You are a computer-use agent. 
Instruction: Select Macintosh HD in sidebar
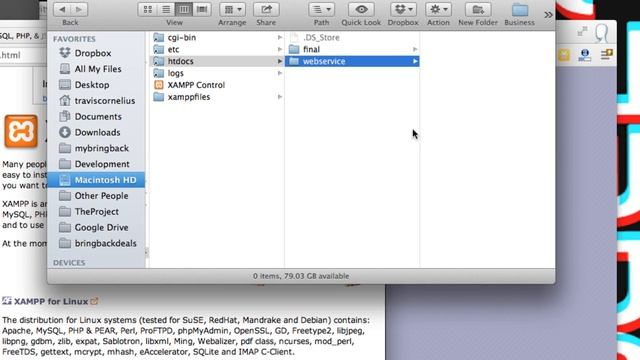click(96, 180)
